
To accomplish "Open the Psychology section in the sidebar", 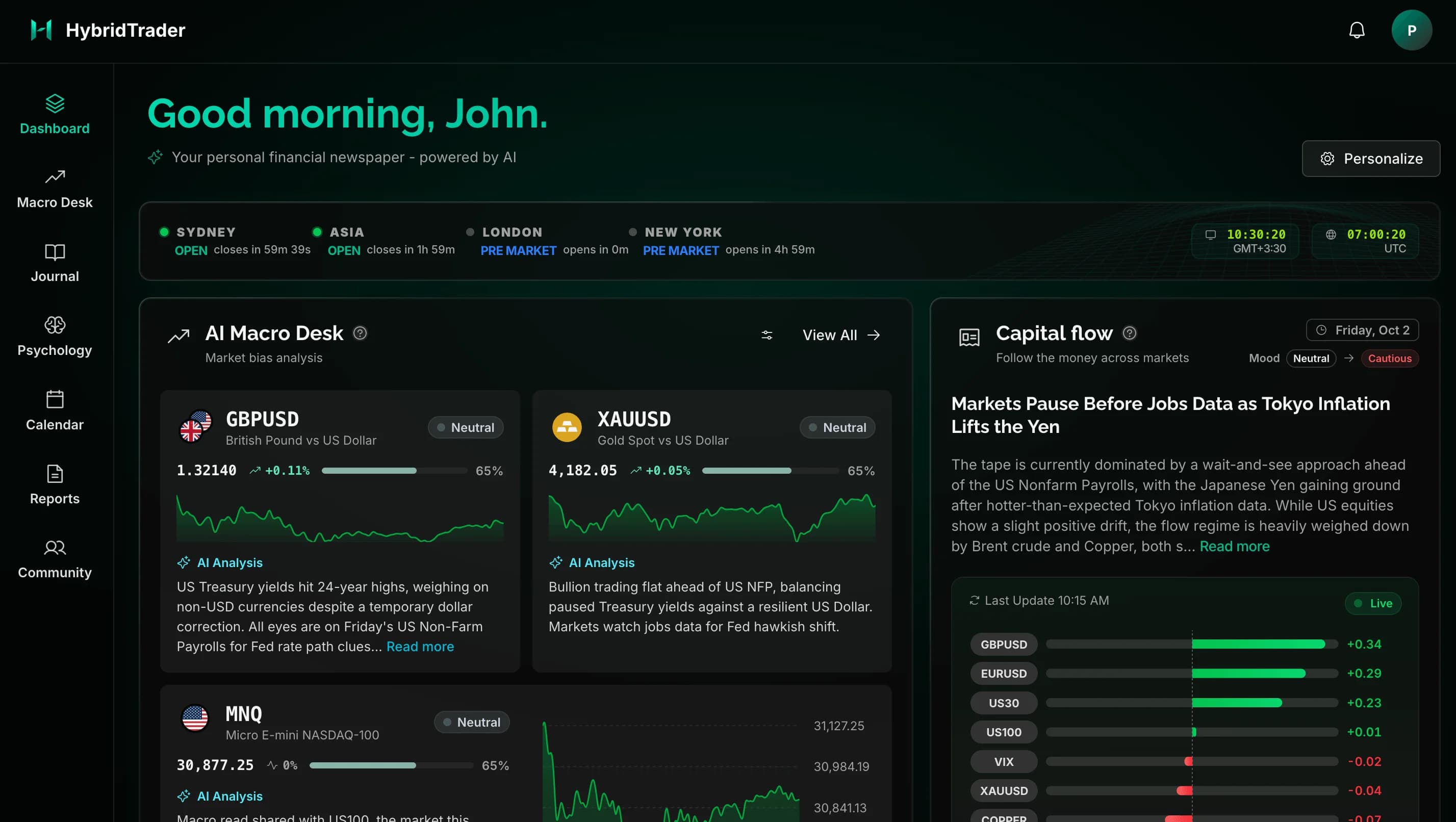I will tap(55, 337).
